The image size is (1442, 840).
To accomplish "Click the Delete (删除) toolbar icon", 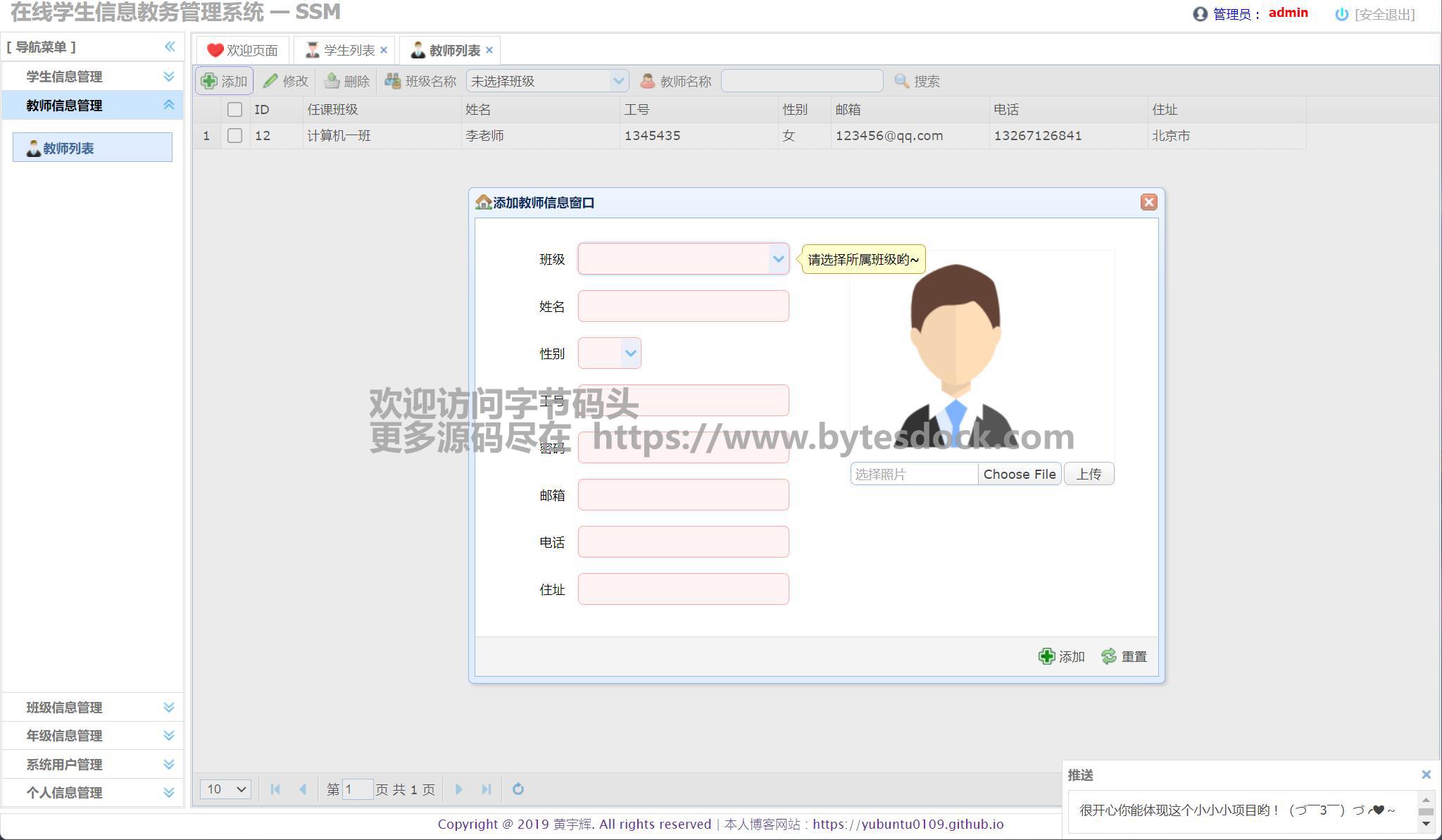I will coord(332,81).
